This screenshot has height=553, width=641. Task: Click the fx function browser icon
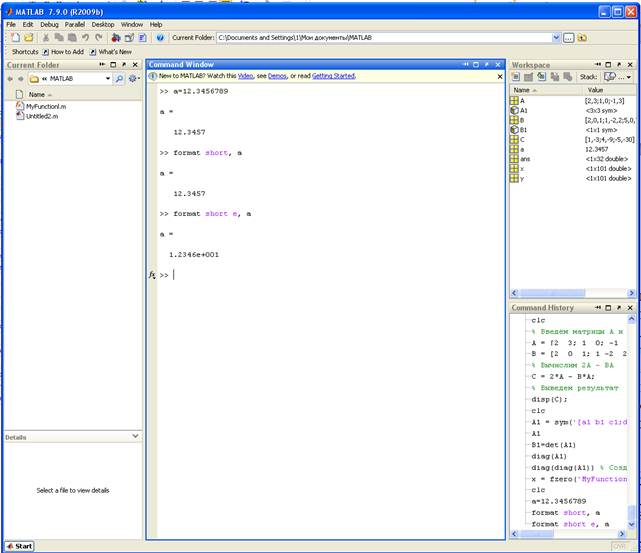(x=152, y=275)
